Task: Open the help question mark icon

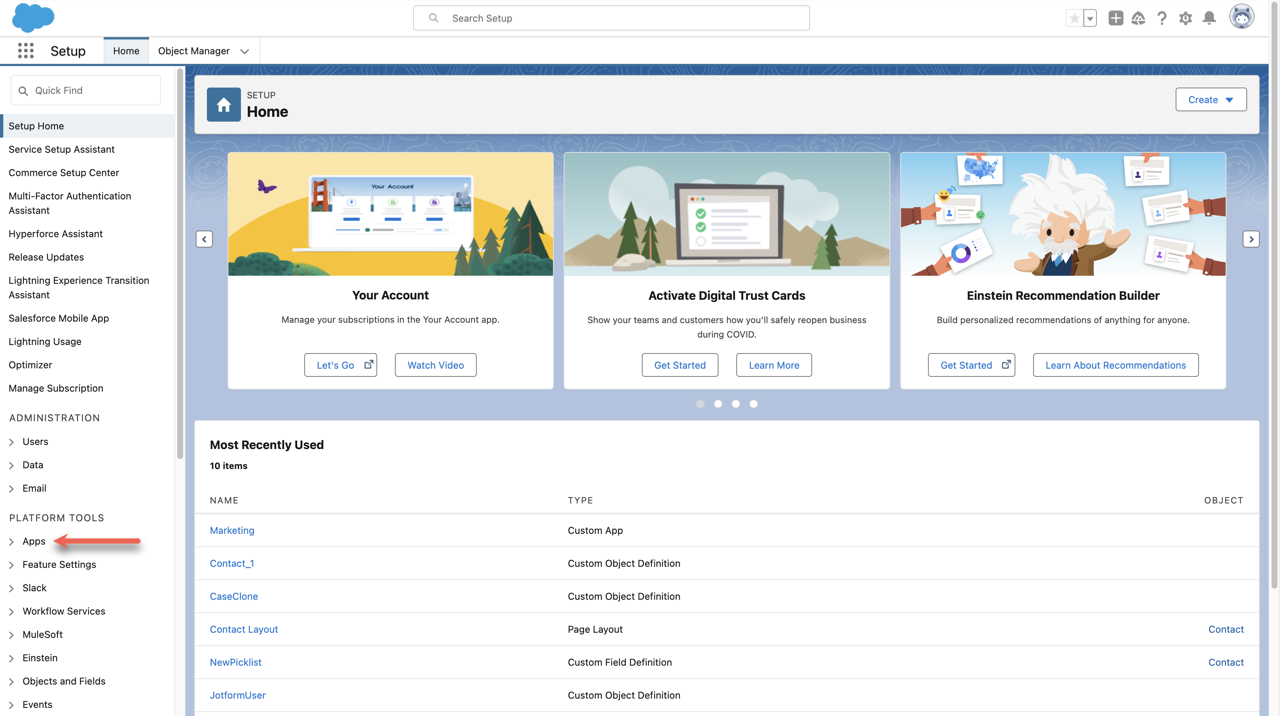Action: (1161, 18)
